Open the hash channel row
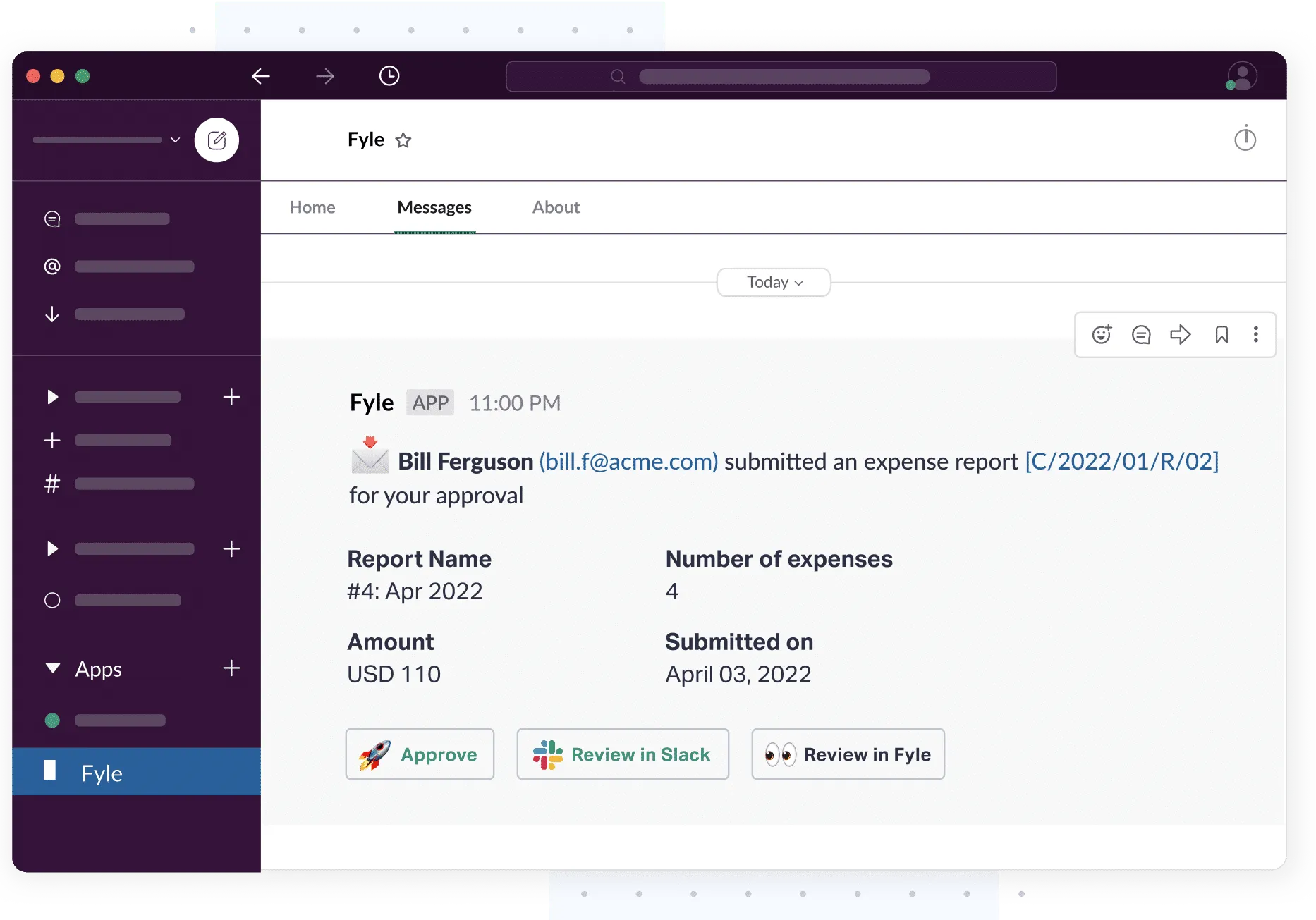 tap(120, 484)
